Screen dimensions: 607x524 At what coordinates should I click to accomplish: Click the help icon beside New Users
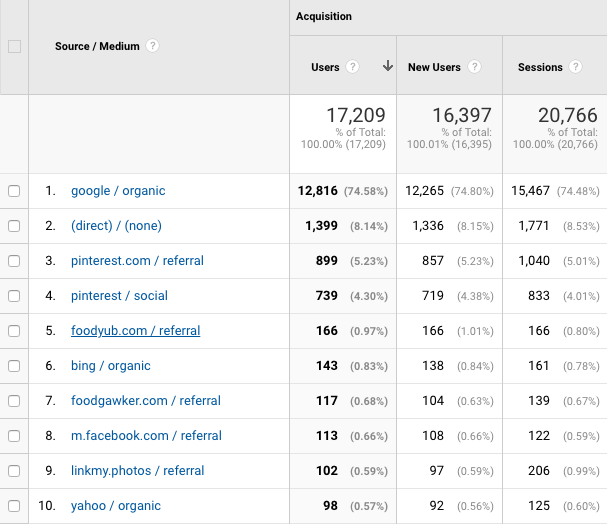(x=474, y=67)
